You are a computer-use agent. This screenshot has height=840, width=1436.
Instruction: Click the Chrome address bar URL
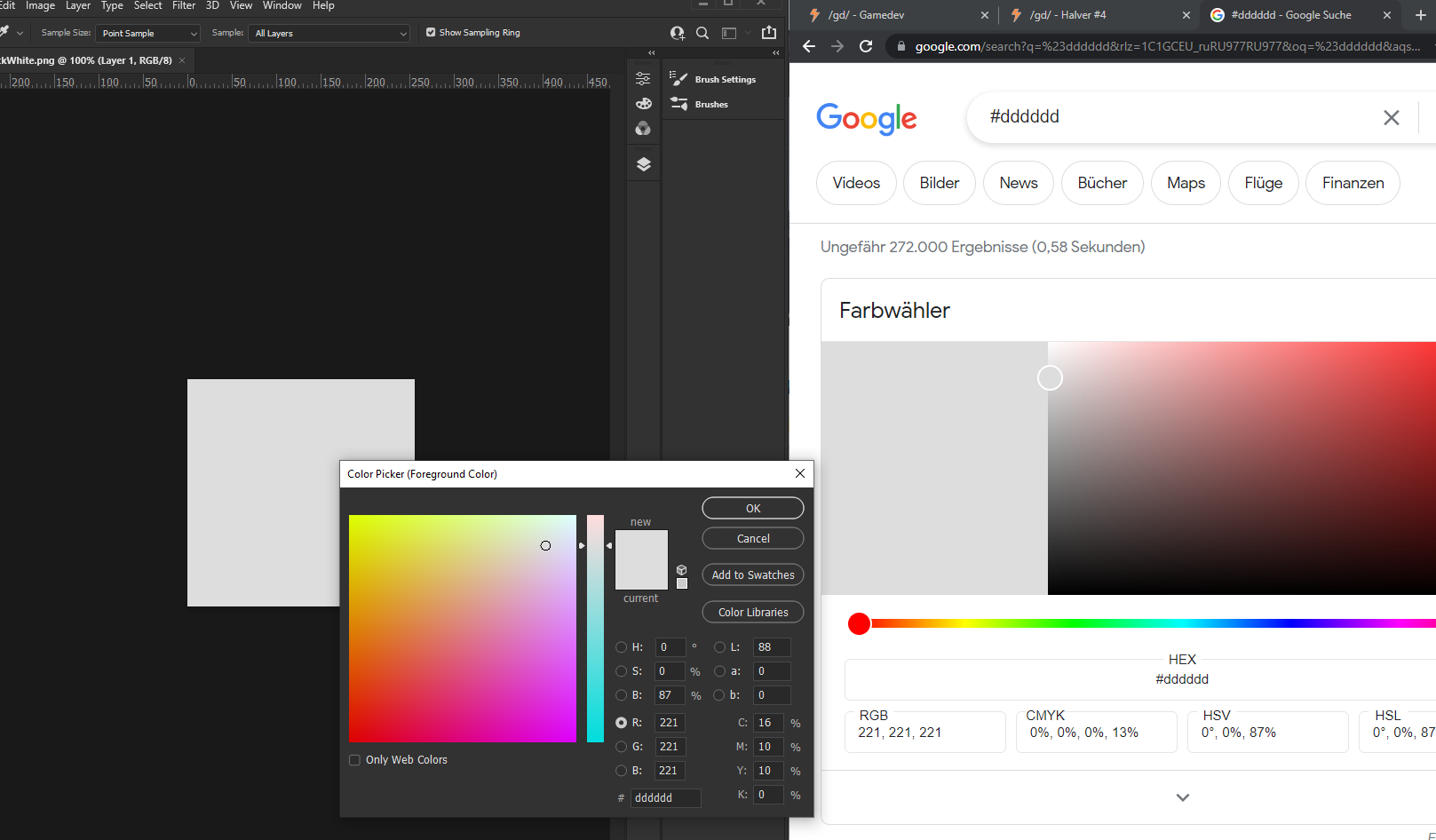click(x=1167, y=46)
